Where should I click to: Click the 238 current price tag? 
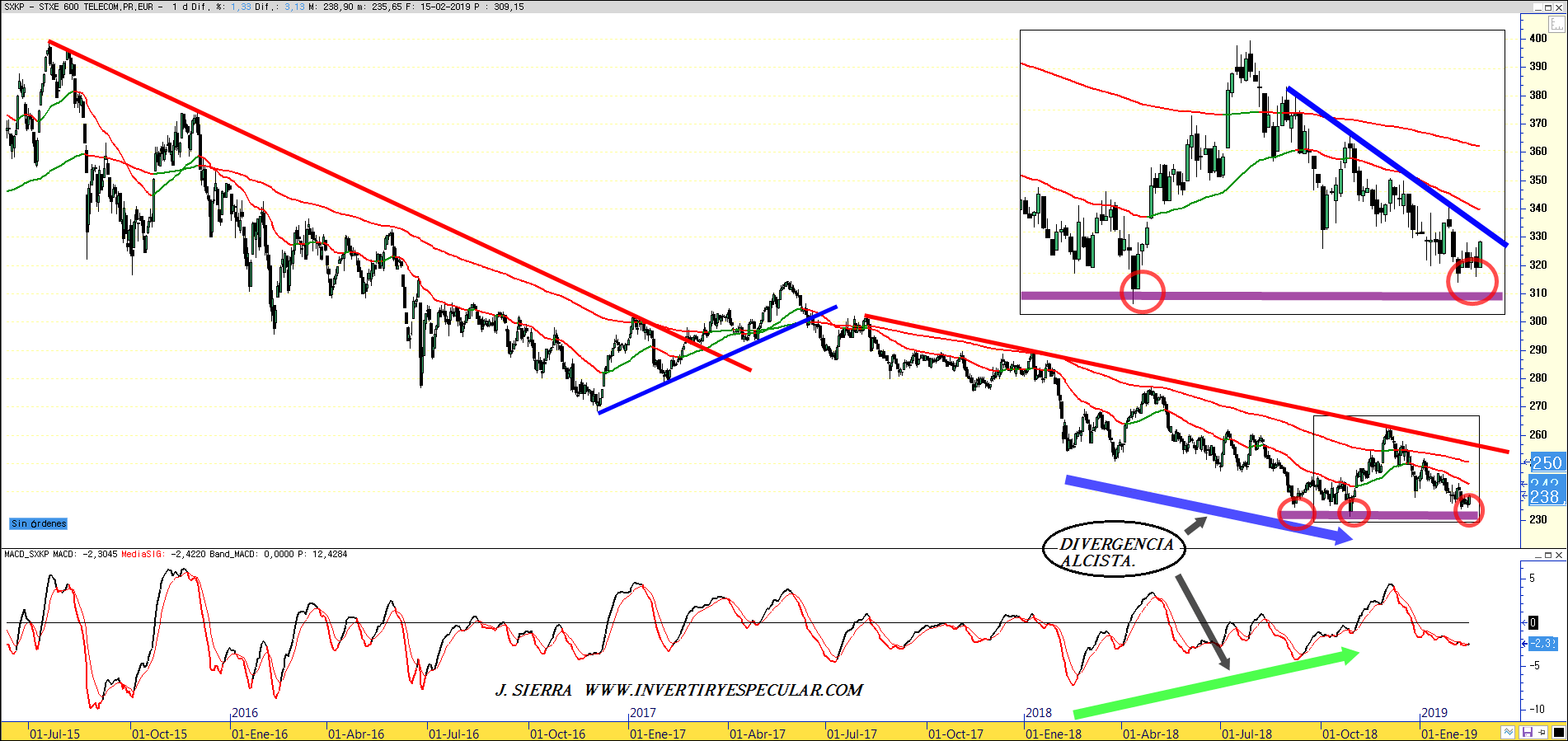(x=1544, y=497)
